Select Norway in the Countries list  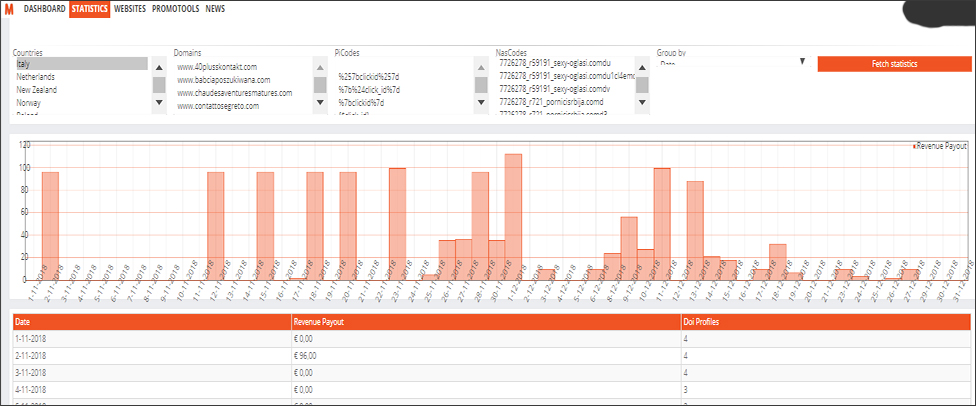82,103
